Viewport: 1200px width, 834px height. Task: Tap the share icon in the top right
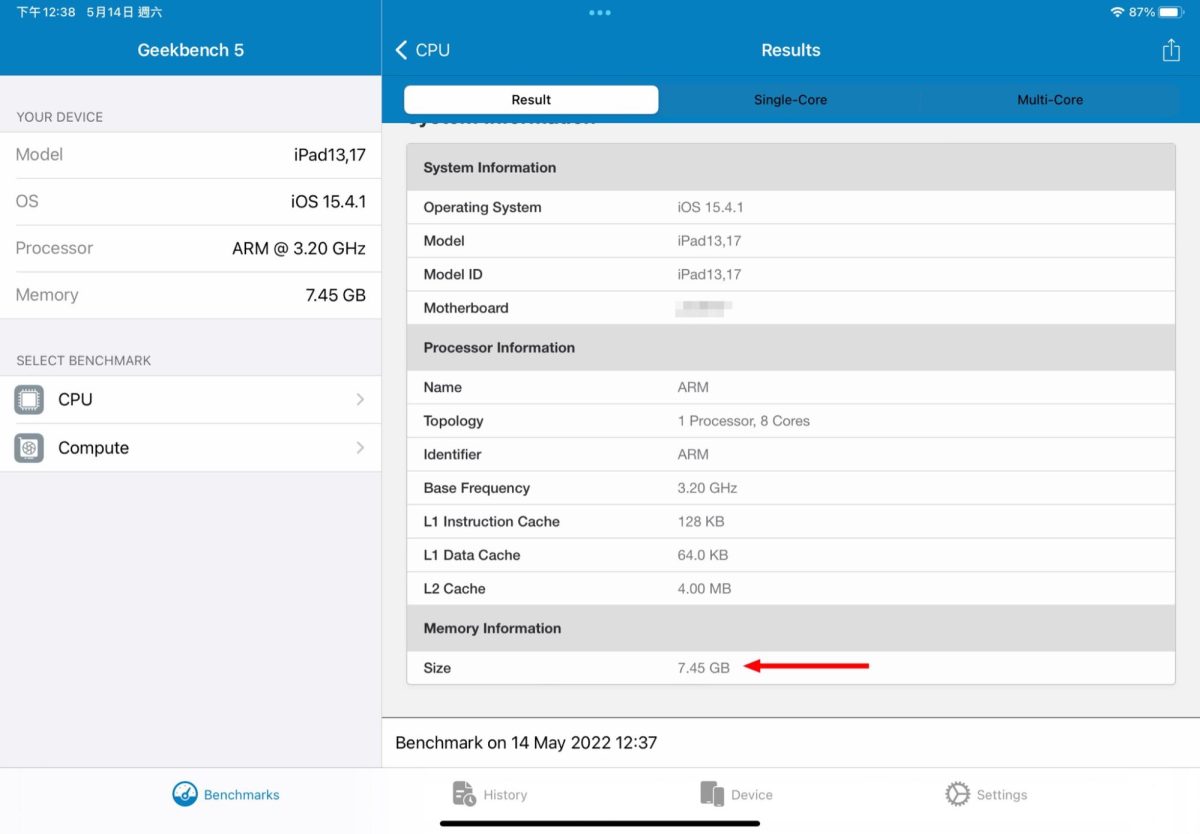1171,50
